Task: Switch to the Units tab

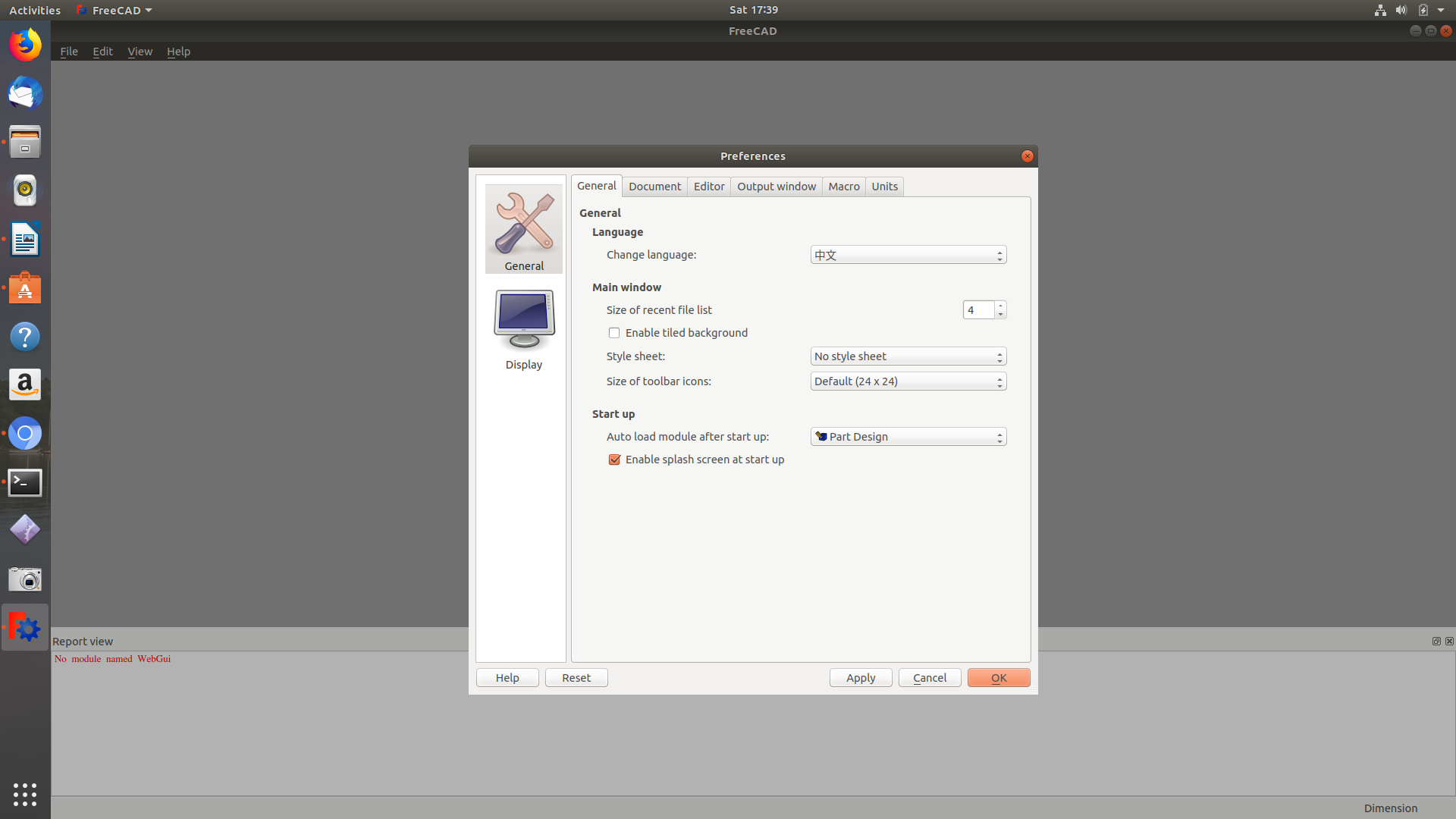Action: (885, 187)
